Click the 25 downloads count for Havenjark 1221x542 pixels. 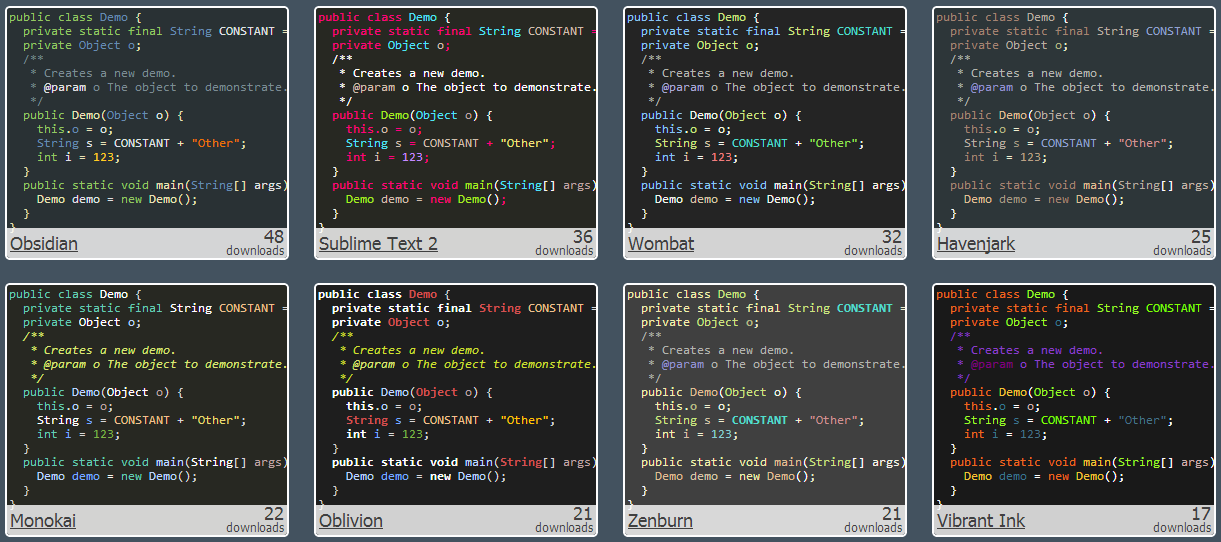tap(1182, 243)
